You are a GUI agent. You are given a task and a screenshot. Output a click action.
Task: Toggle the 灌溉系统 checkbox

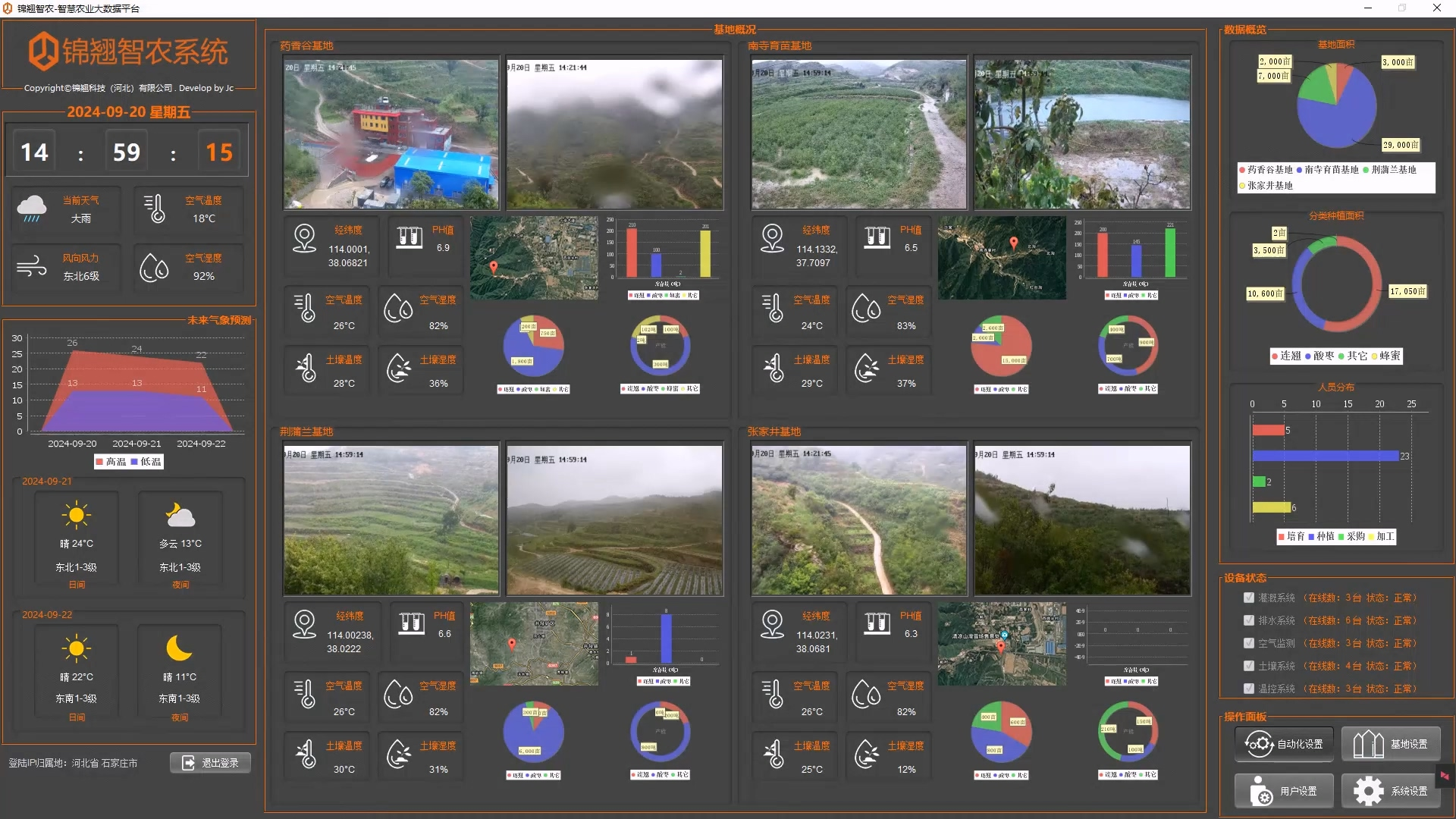coord(1248,598)
